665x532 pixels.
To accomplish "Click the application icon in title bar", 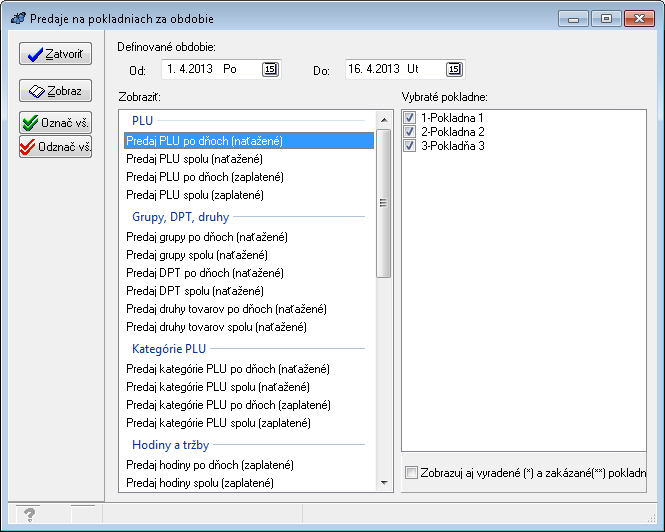I will [x=18, y=18].
